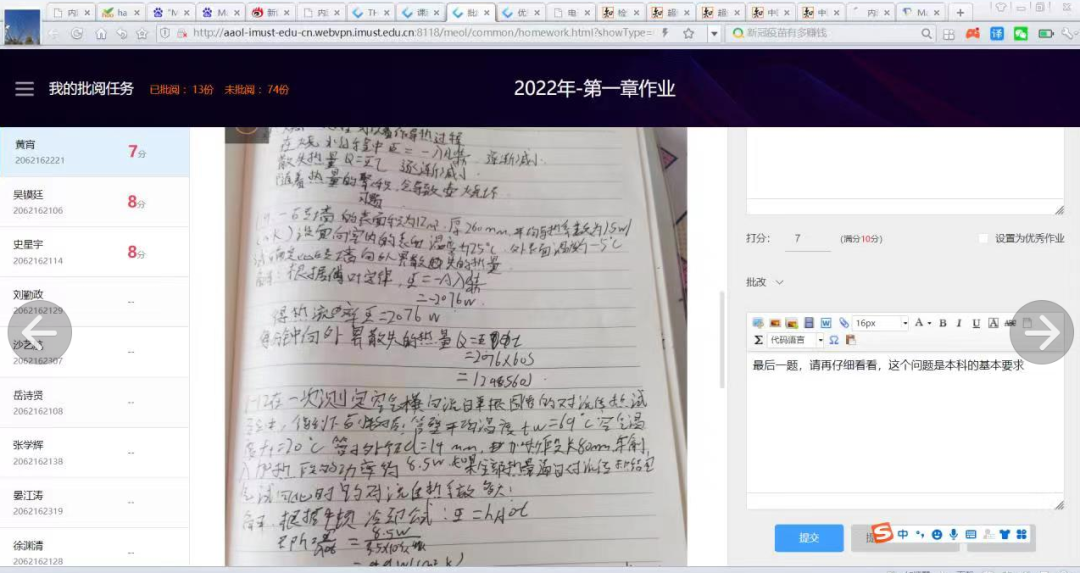Insert formula with the sigma icon

pyautogui.click(x=758, y=340)
